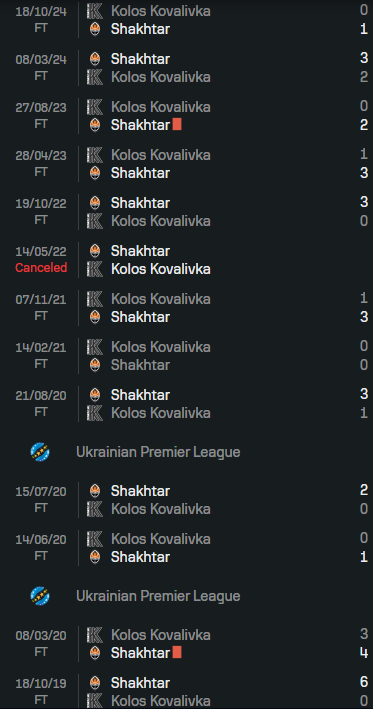Screen dimensions: 373x709
Task: Select Shakhtar in the 19/10/22 match
Action: coord(140,203)
